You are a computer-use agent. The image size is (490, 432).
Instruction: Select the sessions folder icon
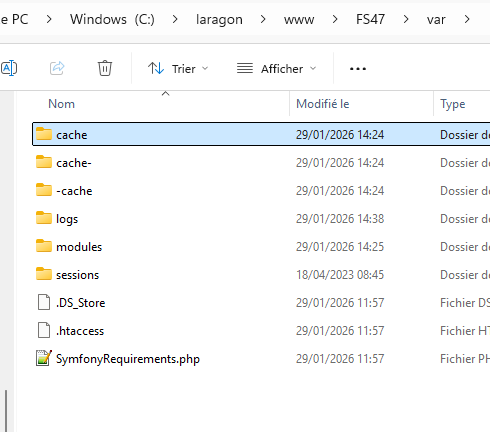point(44,274)
